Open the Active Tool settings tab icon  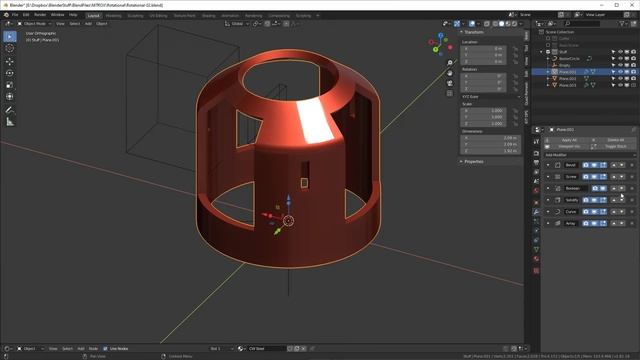pos(536,142)
